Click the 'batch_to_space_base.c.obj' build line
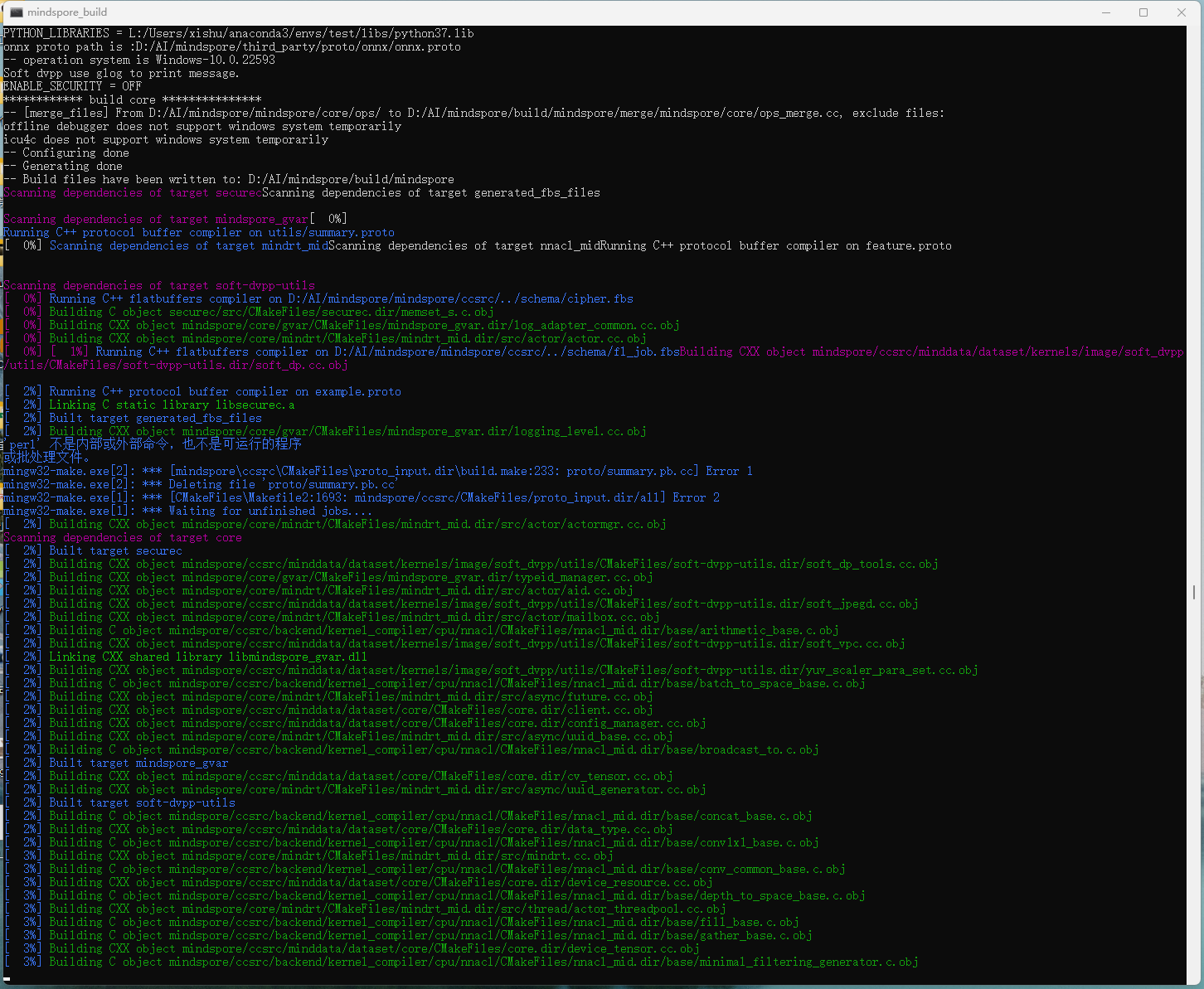 435,683
